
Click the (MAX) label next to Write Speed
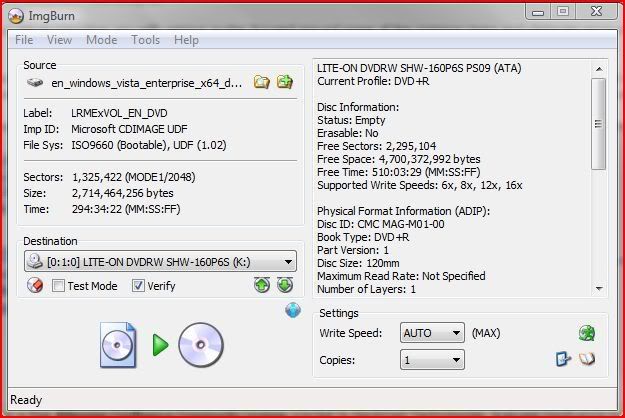point(486,333)
